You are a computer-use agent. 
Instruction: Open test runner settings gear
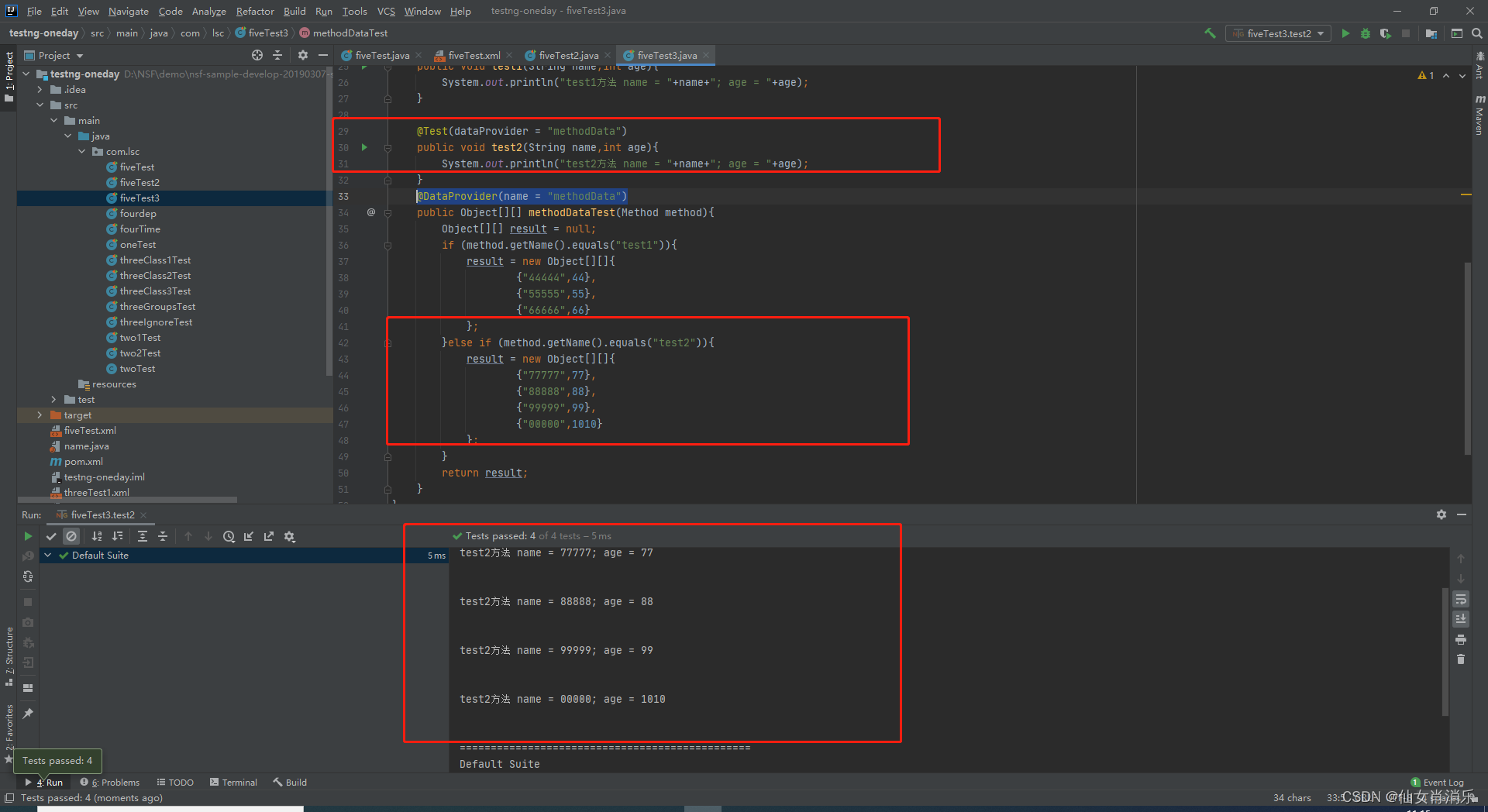(x=290, y=536)
